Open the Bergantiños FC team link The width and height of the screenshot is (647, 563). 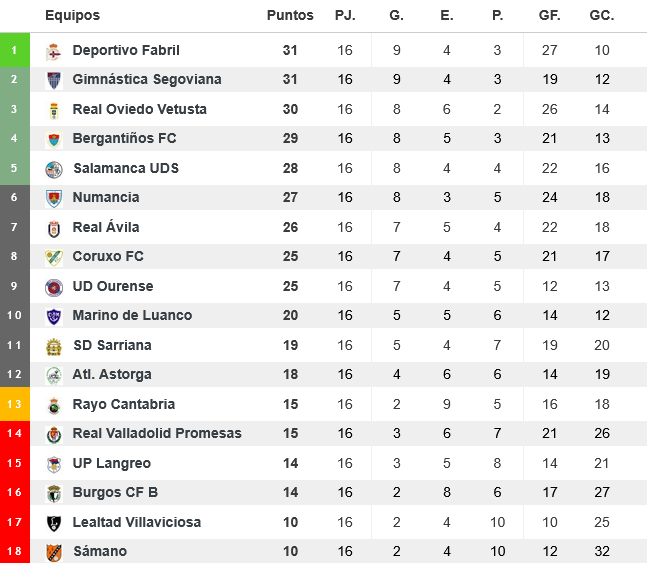pos(126,138)
